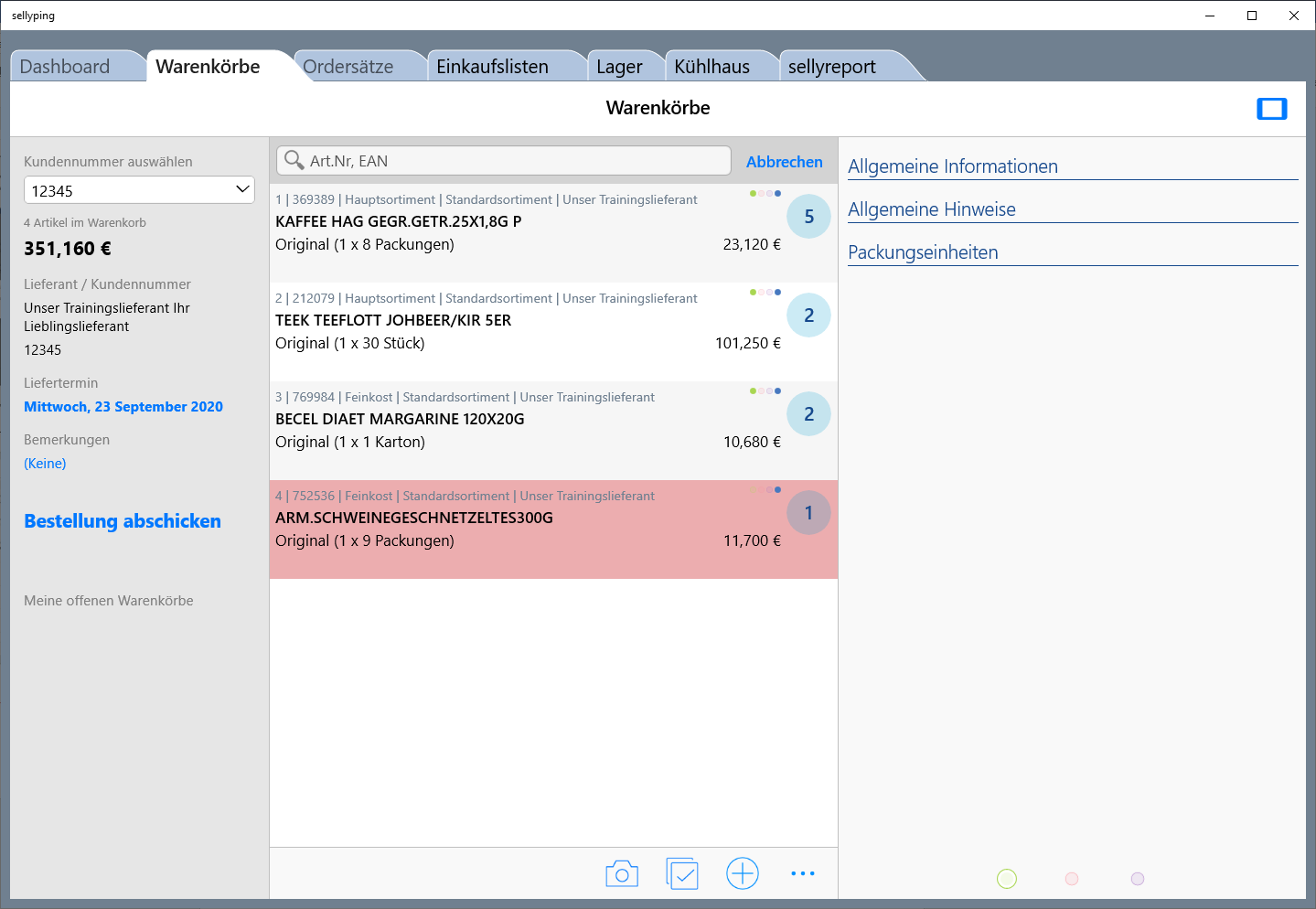1316x909 pixels.
Task: Expand Packungseinheiten section
Action: [923, 252]
